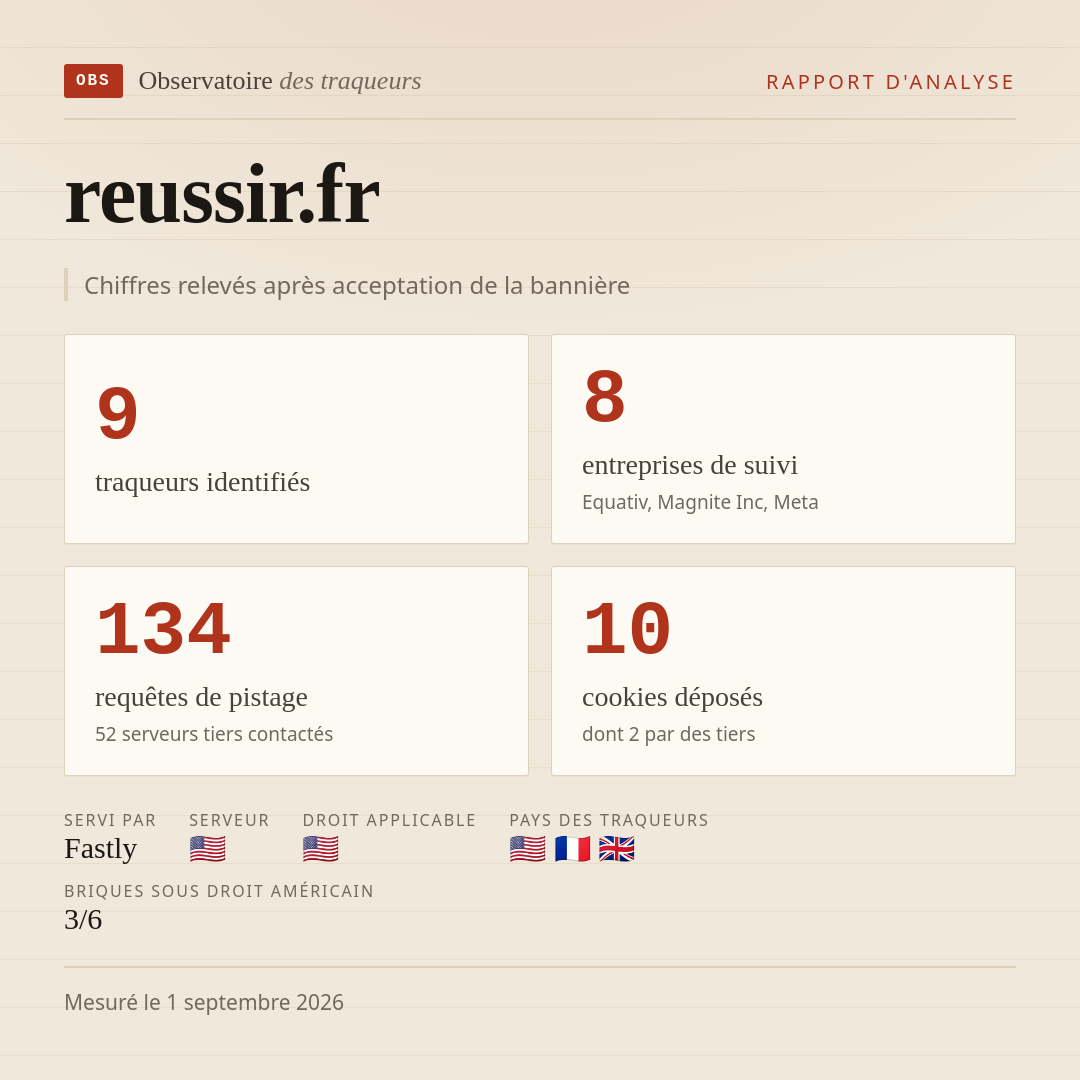1080x1080 pixels.
Task: Click '52 serveurs tiers contactés' text
Action: pos(214,734)
